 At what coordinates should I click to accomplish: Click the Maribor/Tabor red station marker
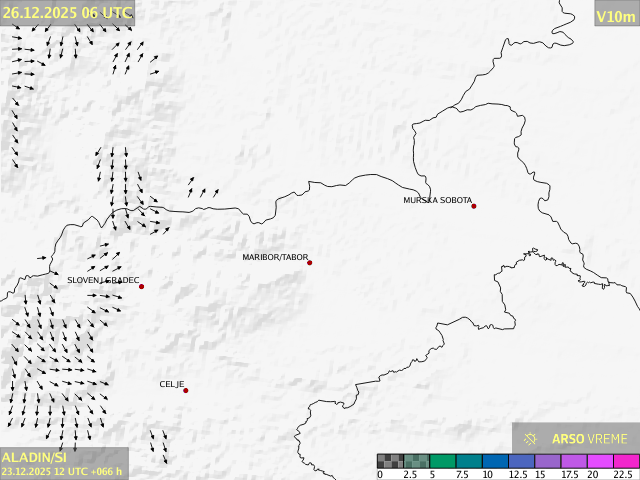click(x=310, y=263)
